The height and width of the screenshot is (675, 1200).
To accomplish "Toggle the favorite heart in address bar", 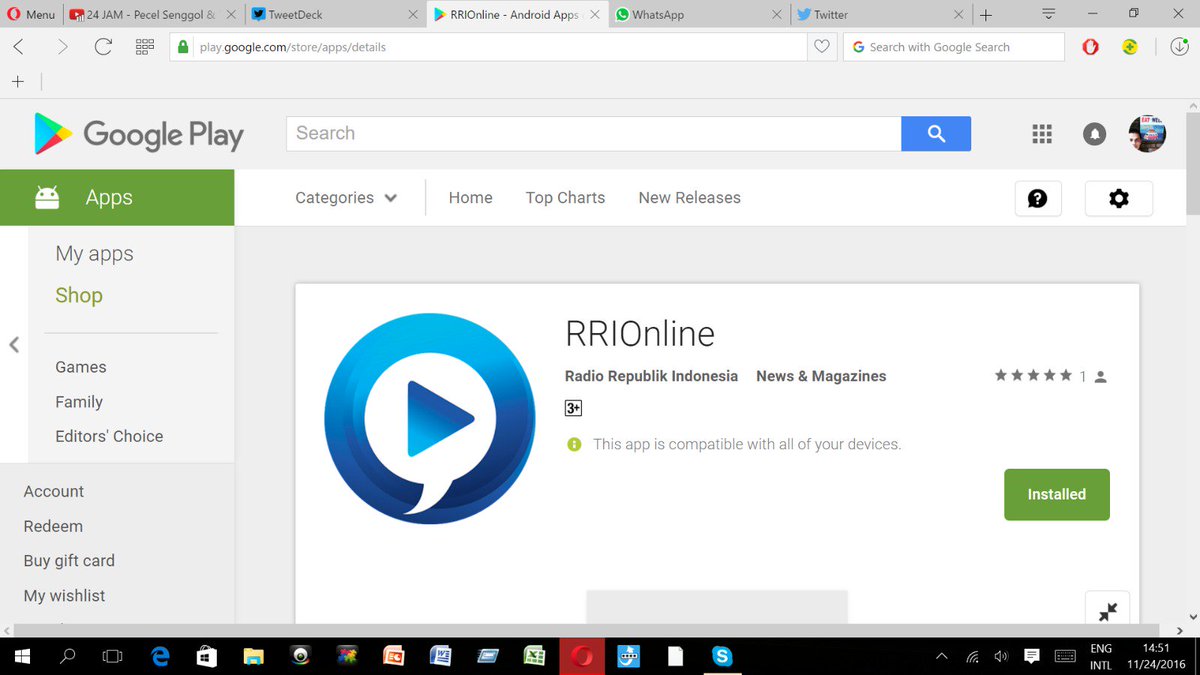I will [821, 46].
